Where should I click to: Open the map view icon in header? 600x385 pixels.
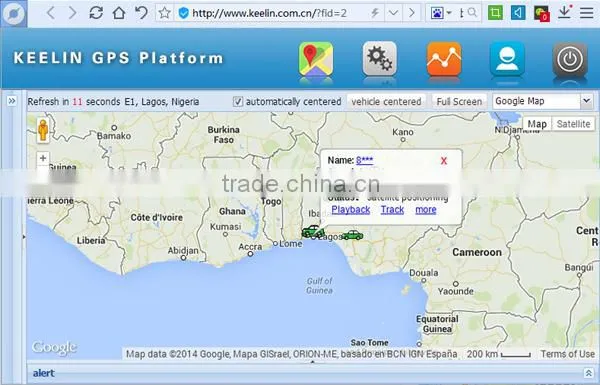[x=316, y=59]
